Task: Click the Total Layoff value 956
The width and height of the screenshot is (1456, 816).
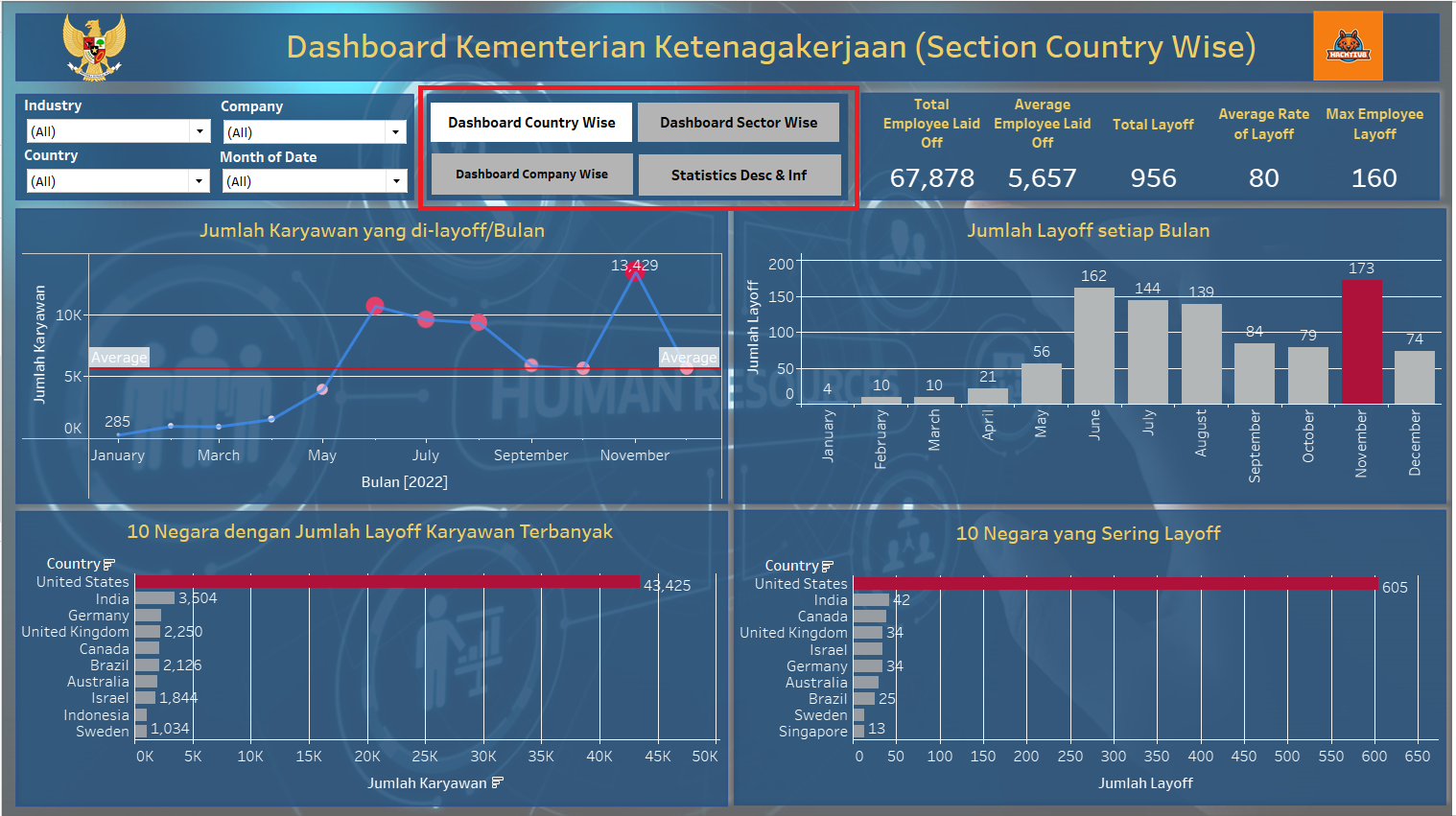Action: [1154, 177]
